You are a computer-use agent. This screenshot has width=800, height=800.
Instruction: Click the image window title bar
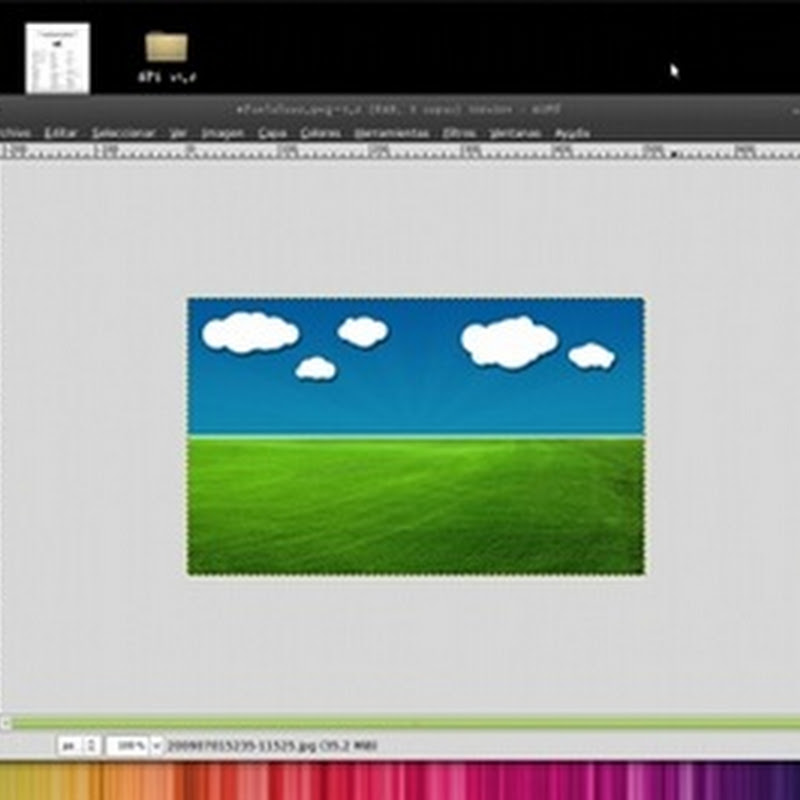click(400, 109)
